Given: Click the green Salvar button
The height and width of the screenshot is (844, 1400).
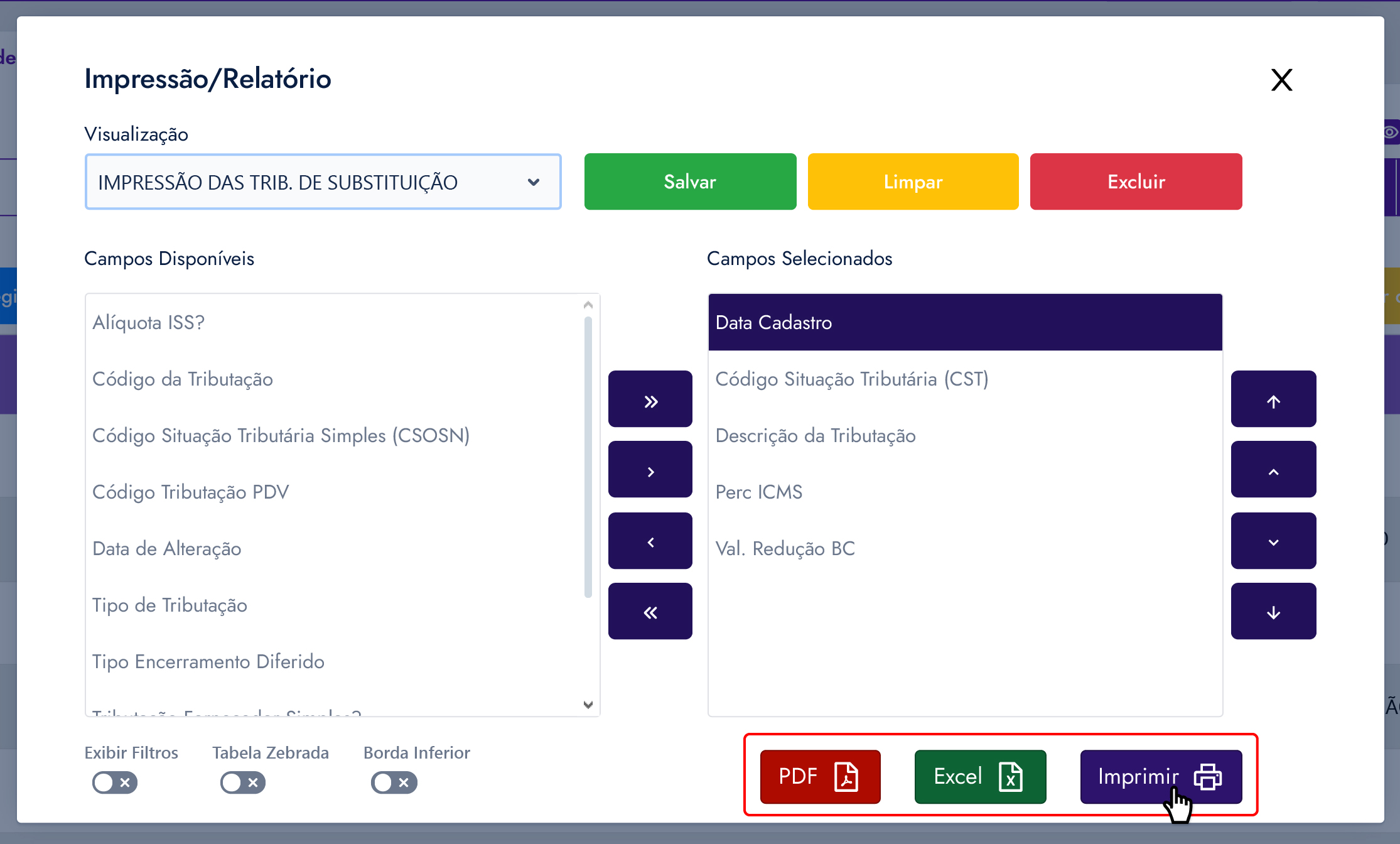Looking at the screenshot, I should coord(689,182).
